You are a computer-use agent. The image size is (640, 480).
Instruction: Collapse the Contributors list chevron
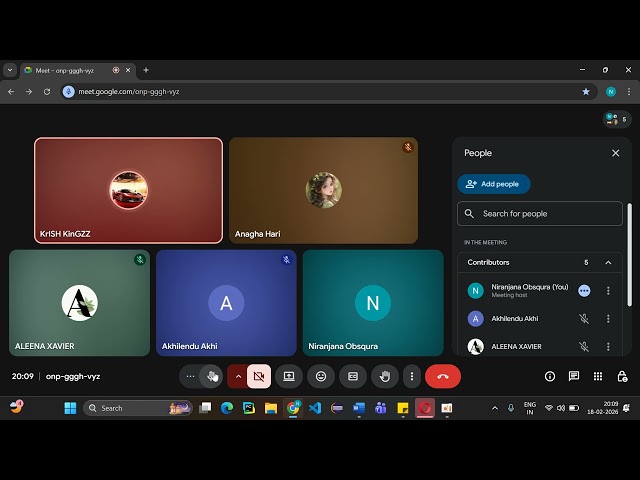pyautogui.click(x=608, y=263)
